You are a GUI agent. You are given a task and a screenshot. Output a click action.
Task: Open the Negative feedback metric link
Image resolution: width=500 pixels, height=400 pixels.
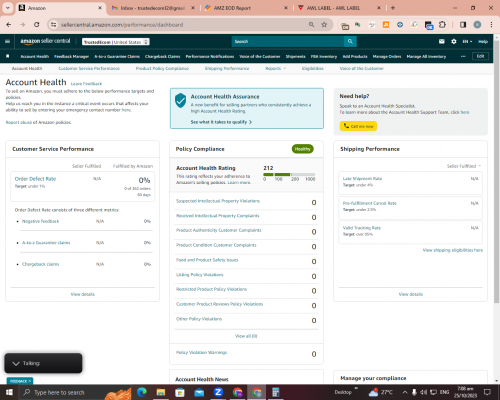[x=40, y=221]
